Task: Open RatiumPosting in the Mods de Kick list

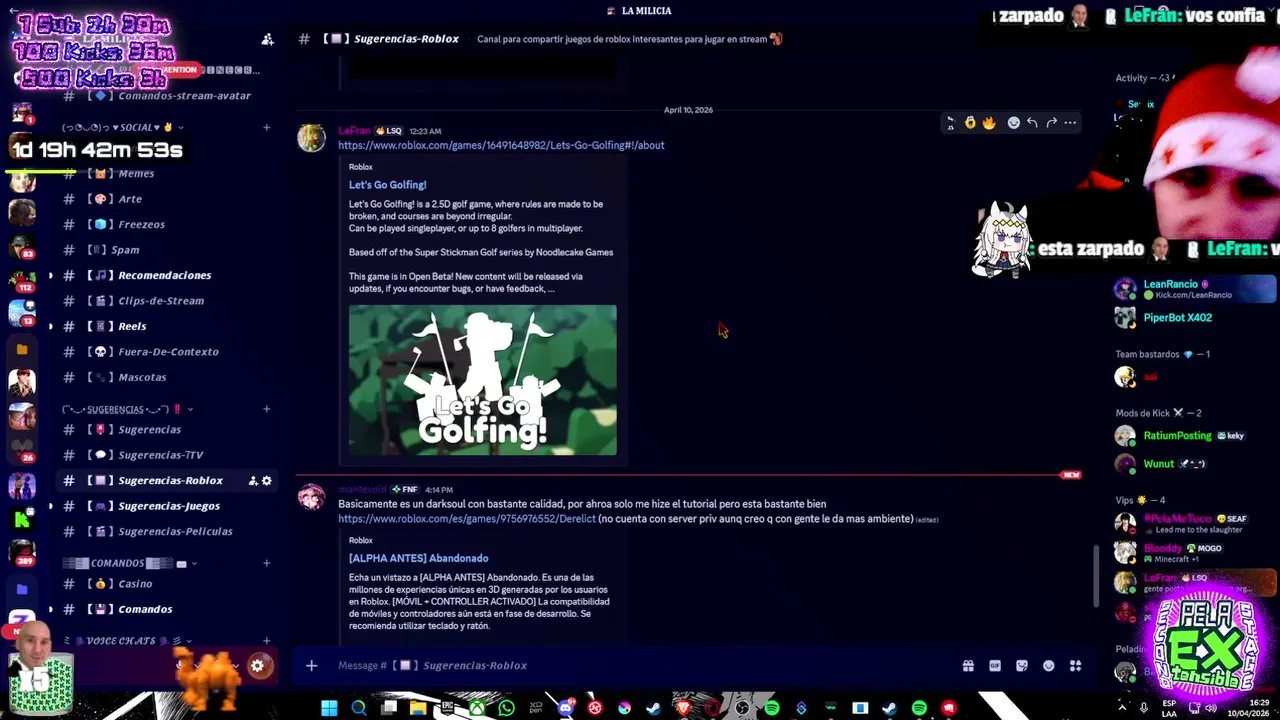Action: click(1195, 436)
